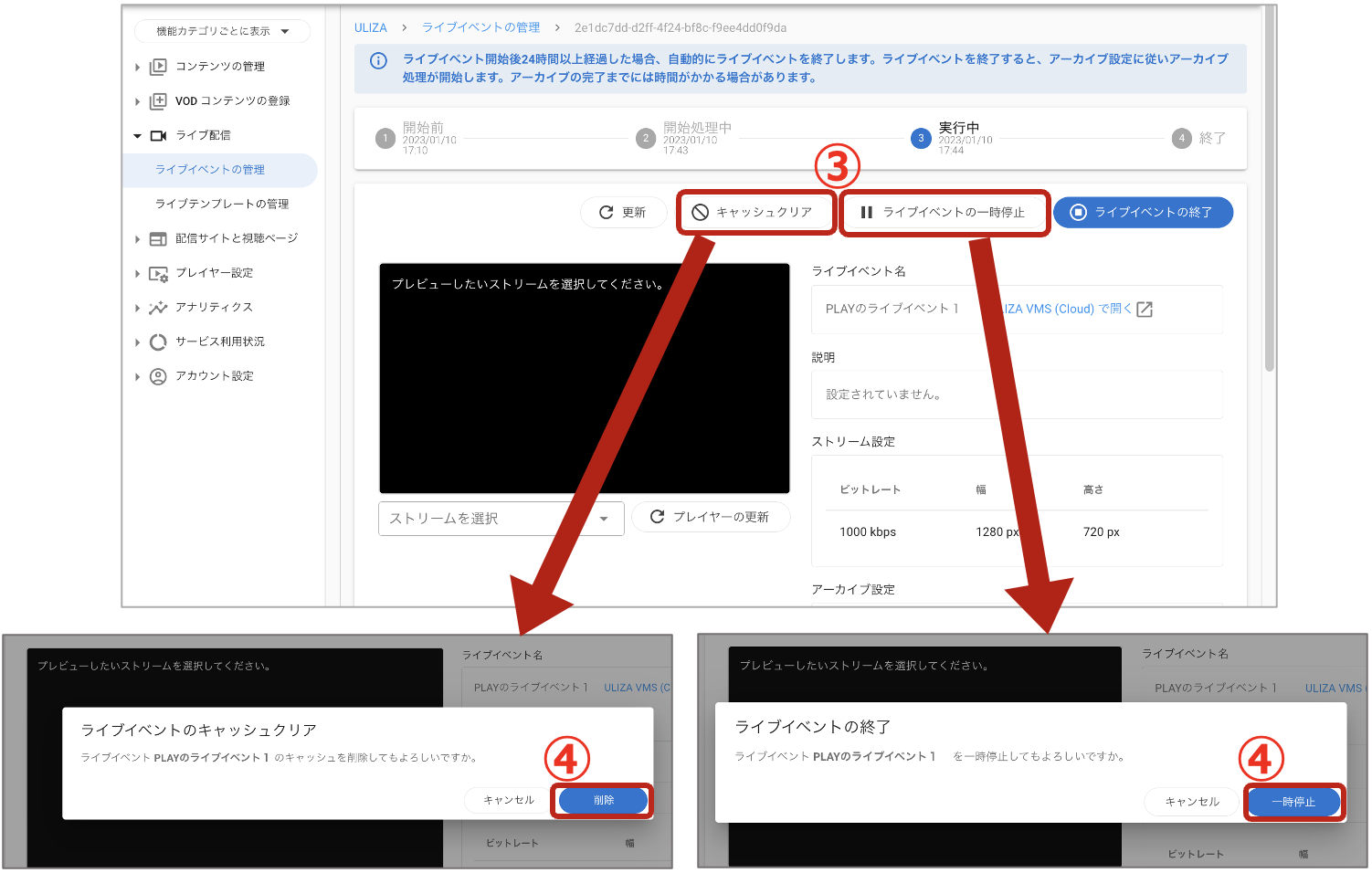Open the 機能カテゴリごとに表示 dropdown
Screen dimensions: 1372x873
pos(222,31)
